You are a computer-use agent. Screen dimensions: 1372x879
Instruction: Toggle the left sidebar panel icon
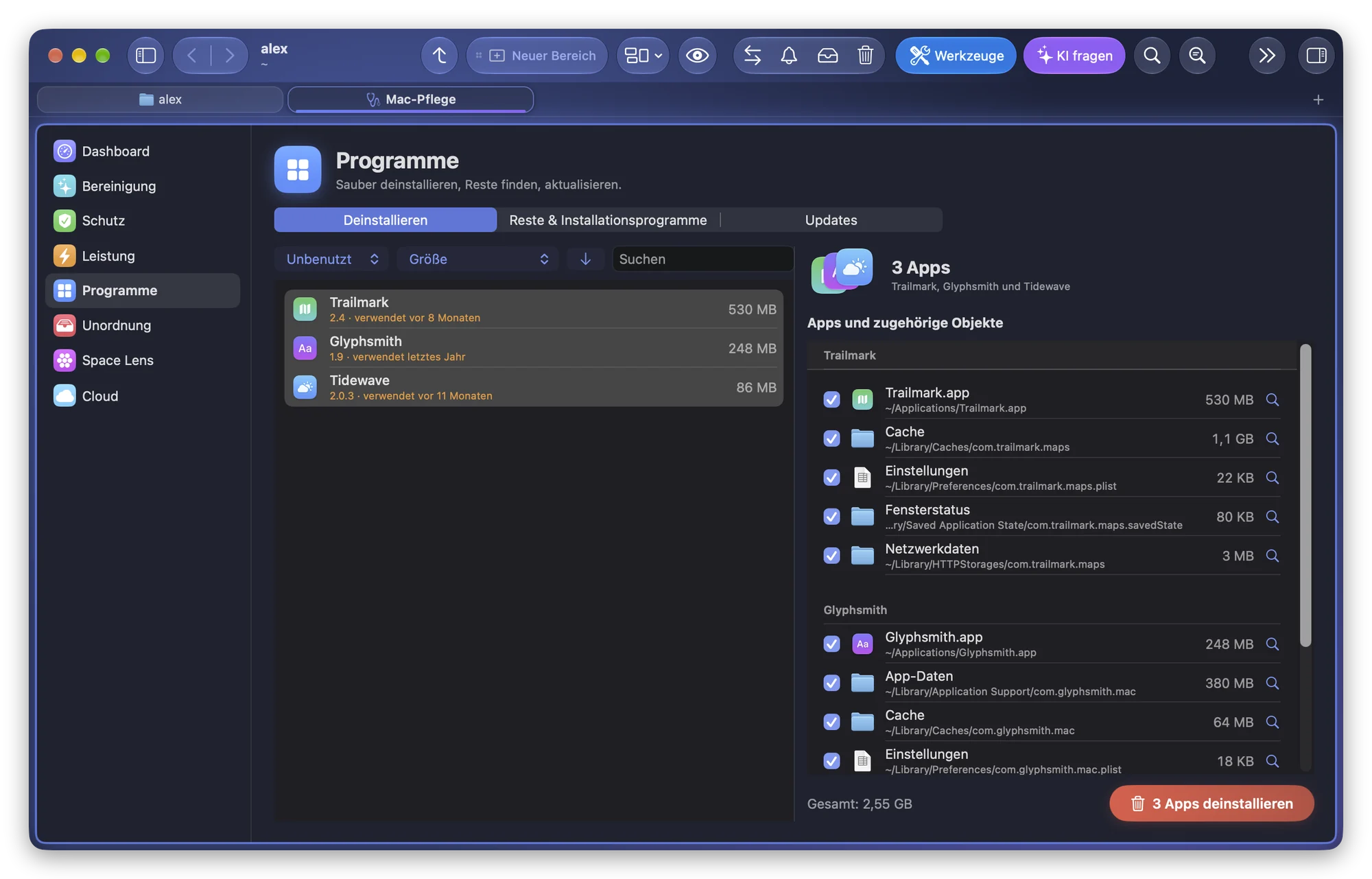pos(145,56)
